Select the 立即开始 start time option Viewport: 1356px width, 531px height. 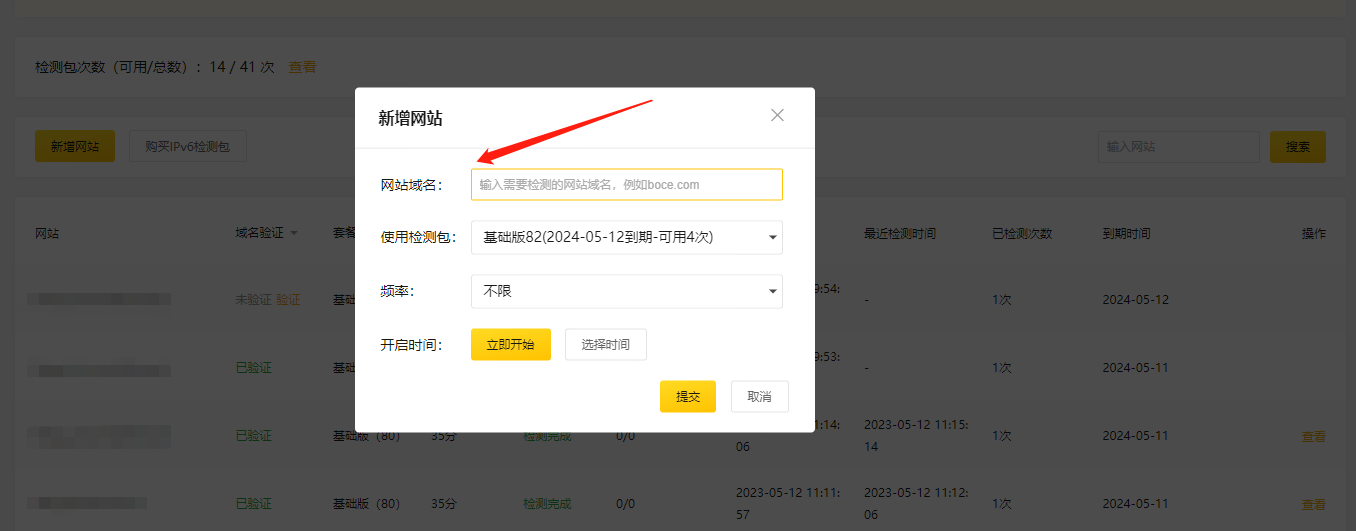point(510,344)
